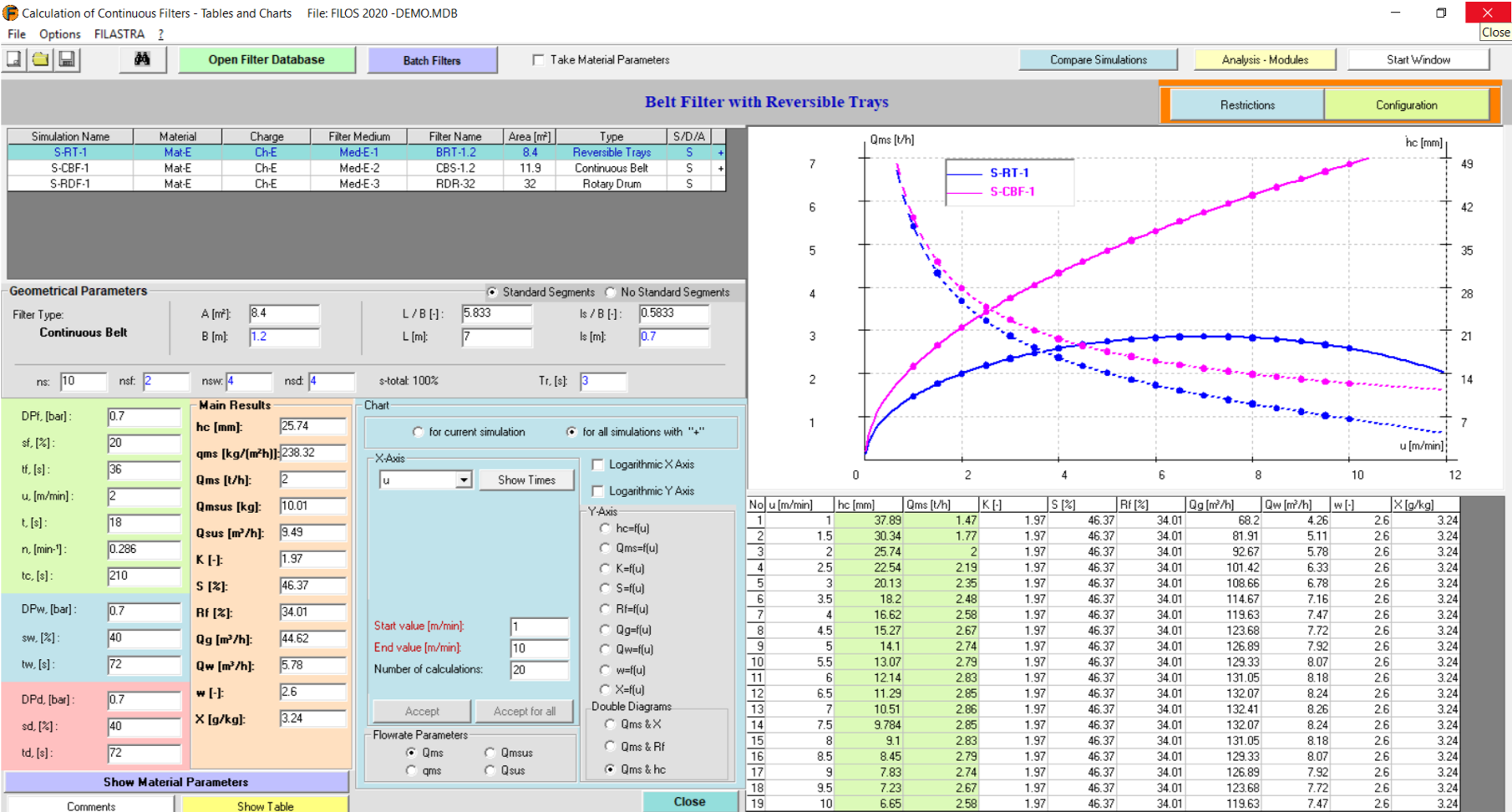Click the binoculars search icon

[x=142, y=59]
